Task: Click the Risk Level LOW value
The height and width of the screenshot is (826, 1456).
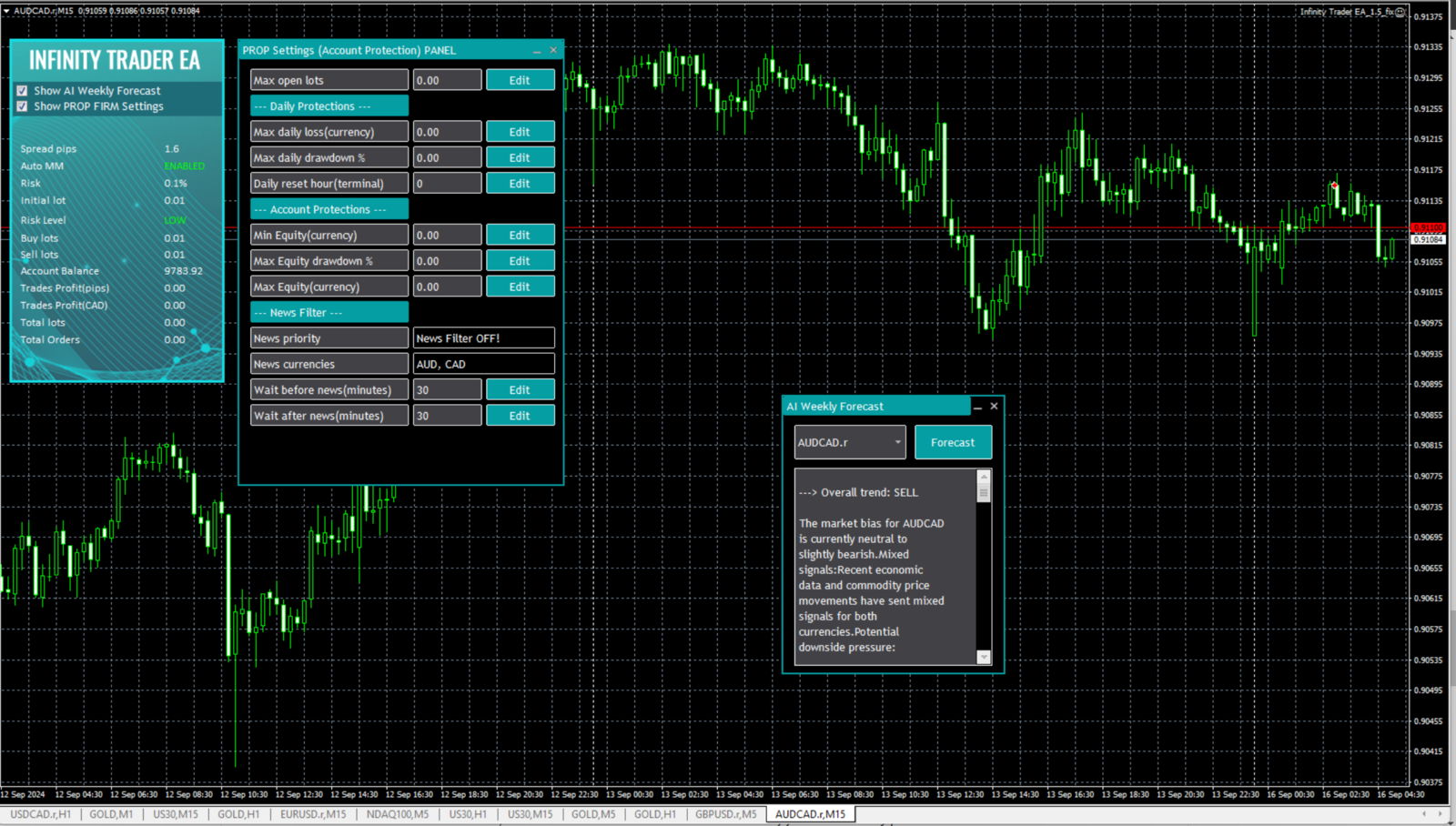Action: click(175, 220)
